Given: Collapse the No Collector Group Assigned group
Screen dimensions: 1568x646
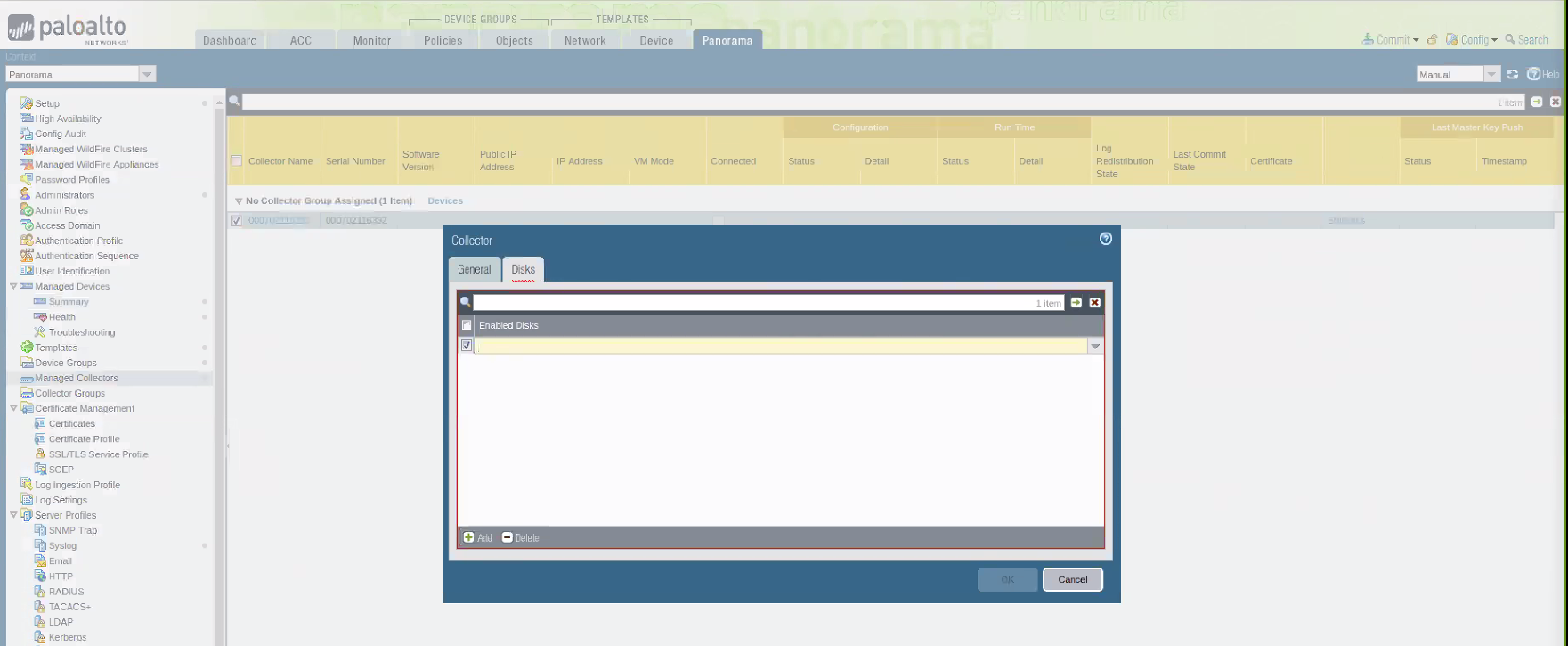Looking at the screenshot, I should [239, 200].
